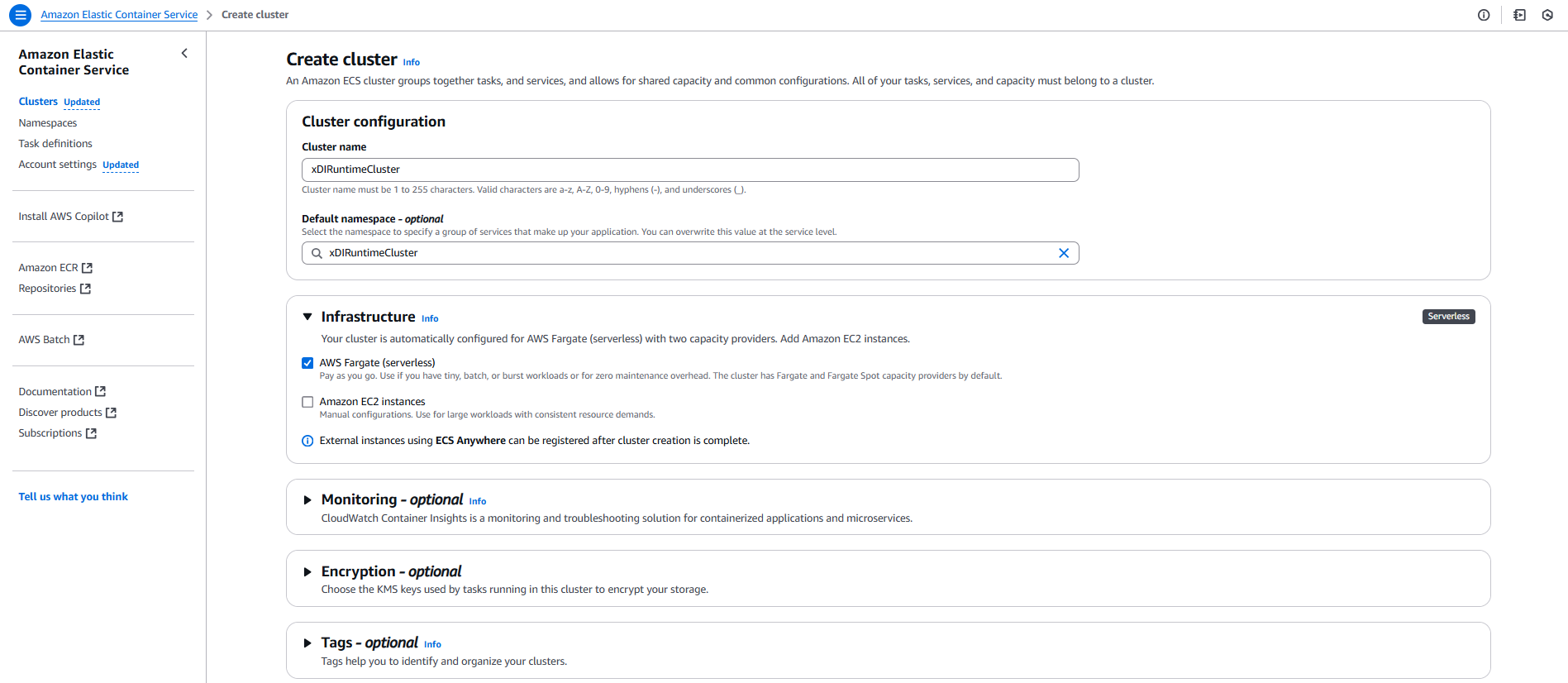Image resolution: width=1568 pixels, height=683 pixels.
Task: Open Info link beside Infrastructure heading
Action: click(x=430, y=318)
